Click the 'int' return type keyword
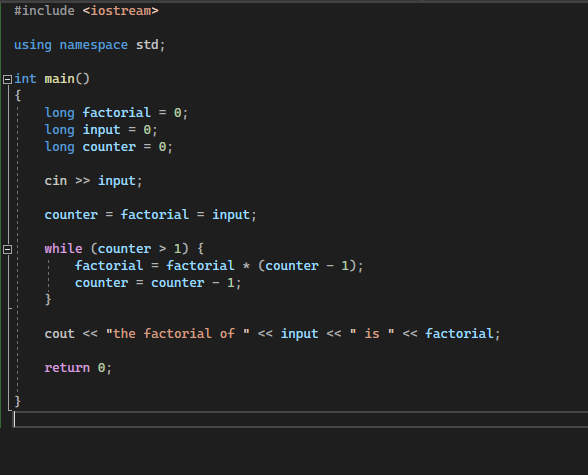This screenshot has width=588, height=475. point(26,79)
